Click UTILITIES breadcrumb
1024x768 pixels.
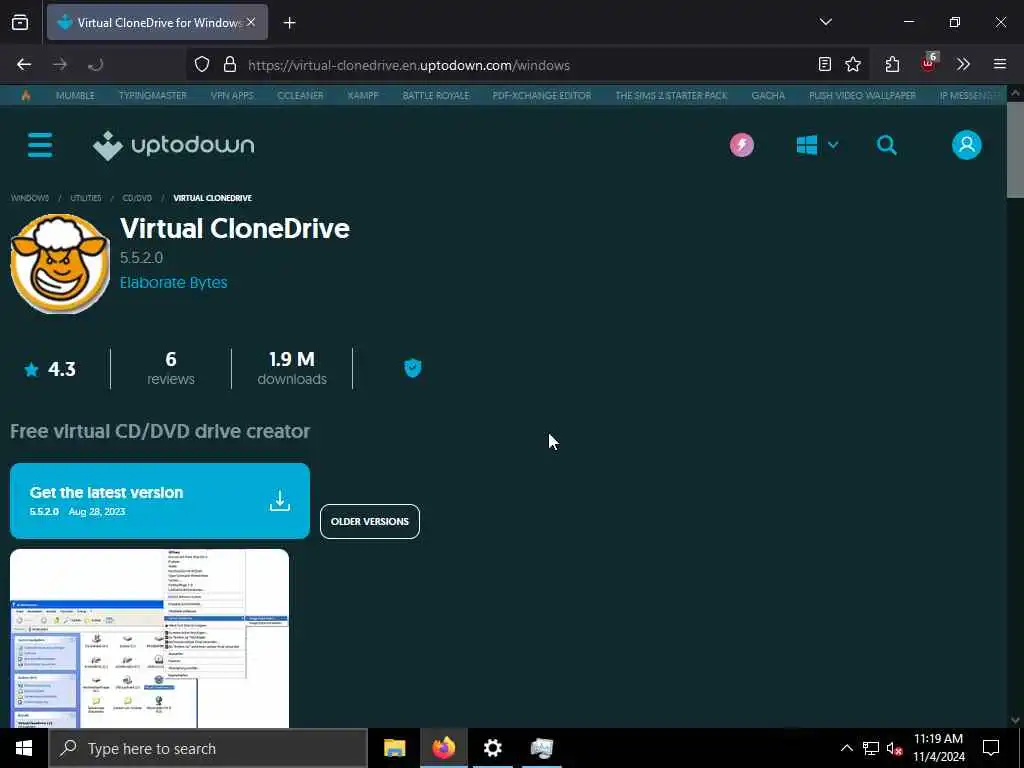pyautogui.click(x=86, y=198)
